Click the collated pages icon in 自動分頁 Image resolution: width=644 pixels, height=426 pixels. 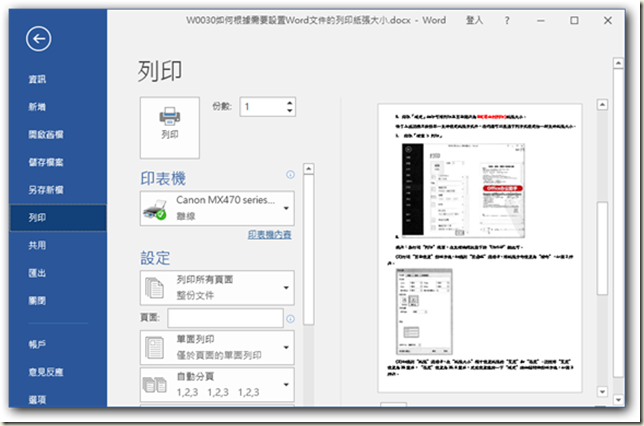point(154,385)
